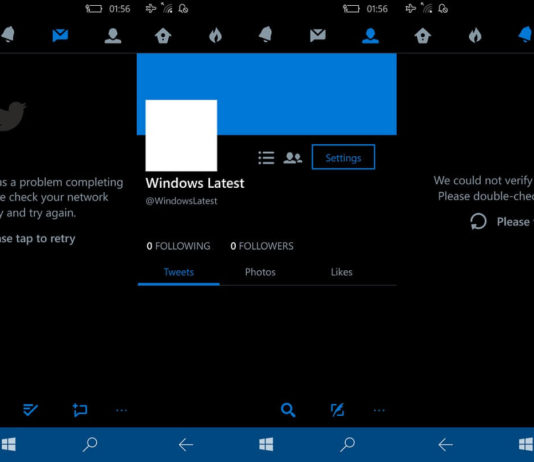Open Moments flame icon left of the blue bell

pyautogui.click(x=475, y=35)
